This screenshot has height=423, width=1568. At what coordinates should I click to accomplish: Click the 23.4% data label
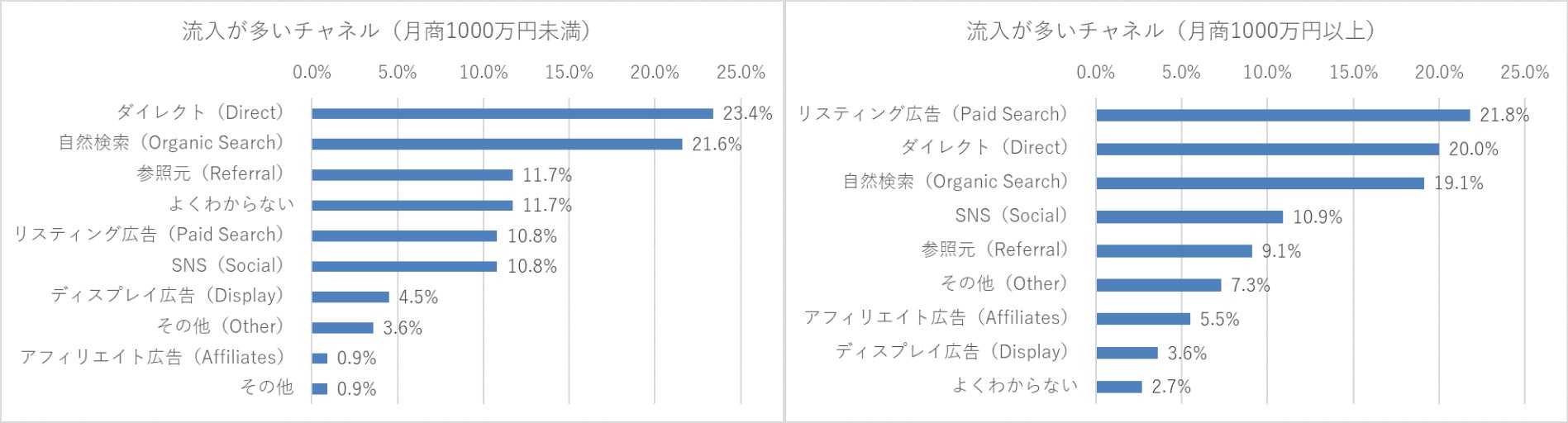pos(747,114)
